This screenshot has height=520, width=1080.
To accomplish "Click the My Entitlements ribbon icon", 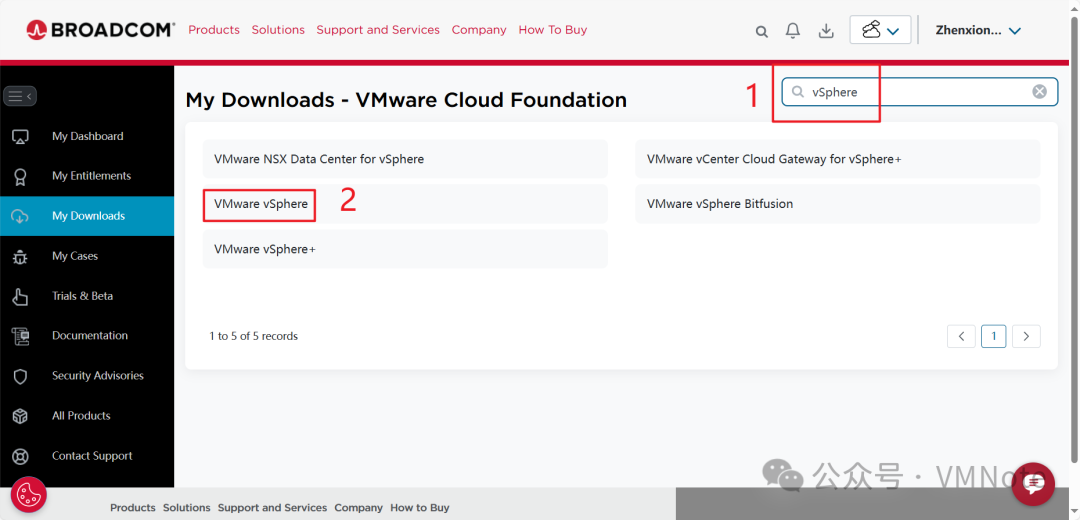I will 20,176.
